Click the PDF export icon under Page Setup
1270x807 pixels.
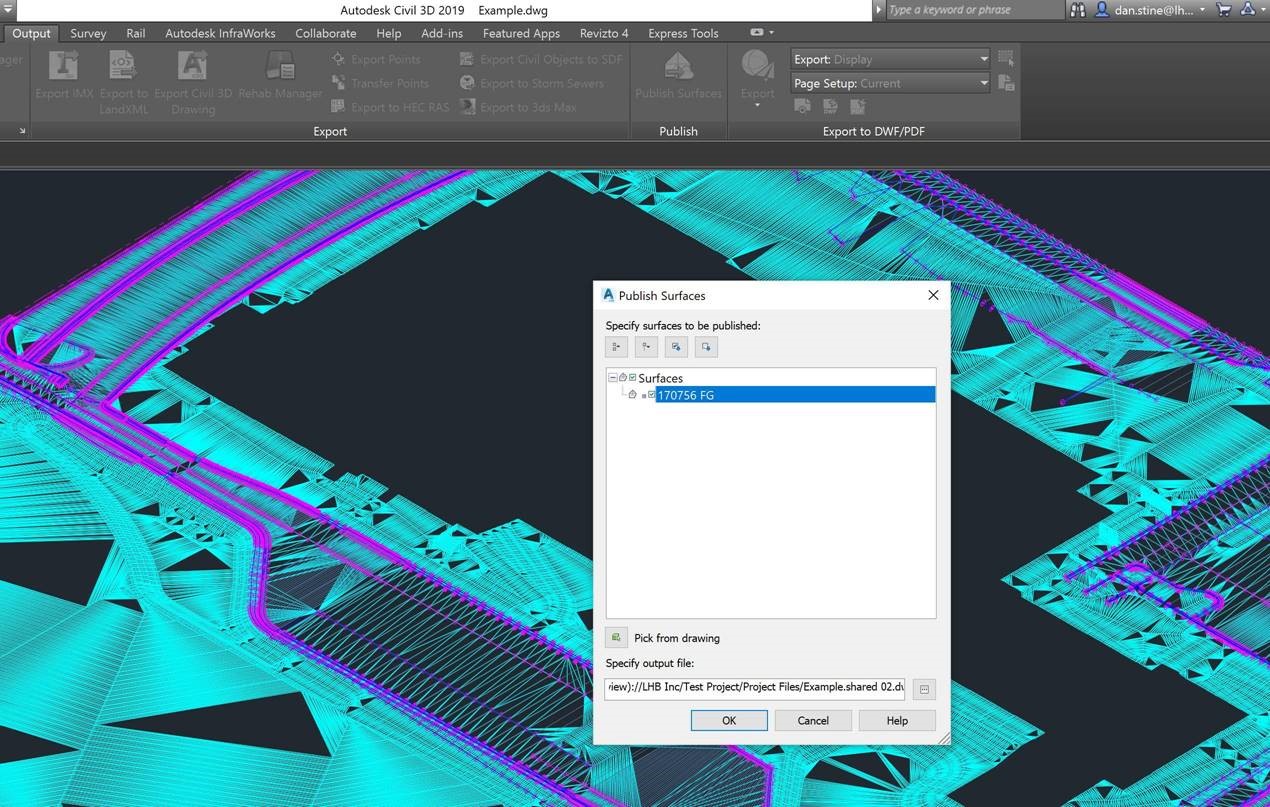click(858, 106)
